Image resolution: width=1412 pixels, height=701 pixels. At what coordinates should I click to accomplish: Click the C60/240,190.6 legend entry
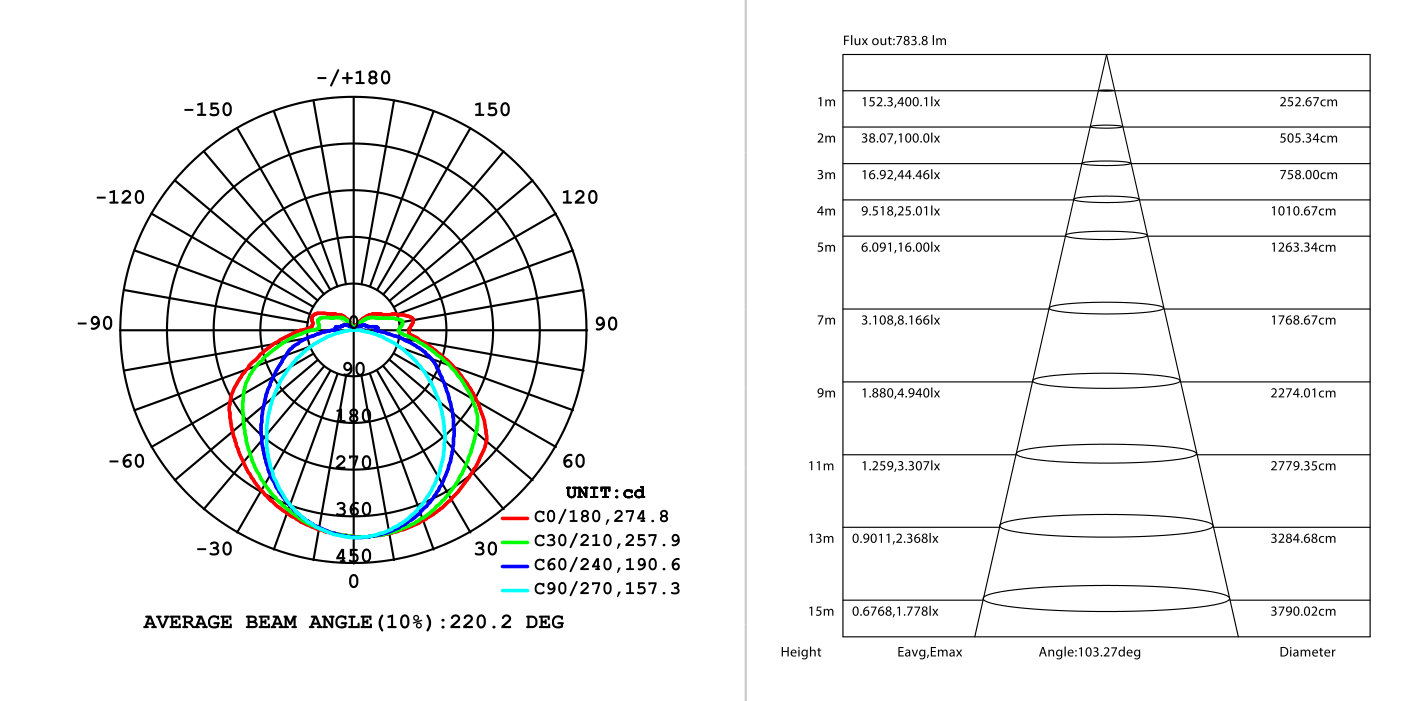coord(590,565)
